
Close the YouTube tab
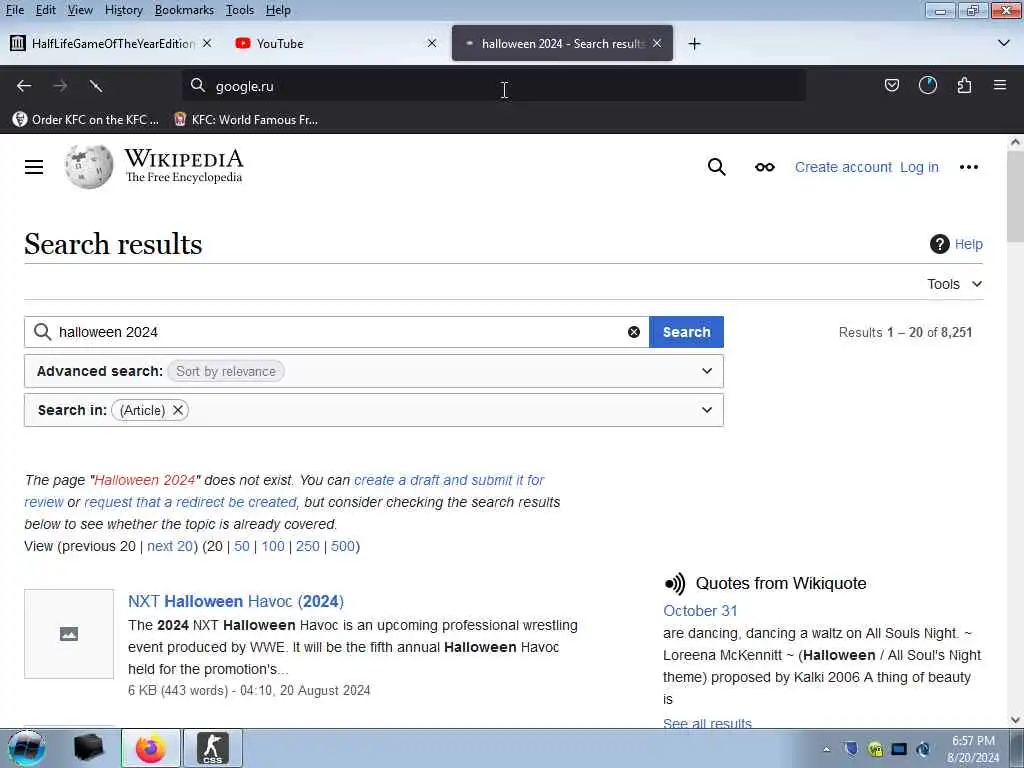point(432,43)
